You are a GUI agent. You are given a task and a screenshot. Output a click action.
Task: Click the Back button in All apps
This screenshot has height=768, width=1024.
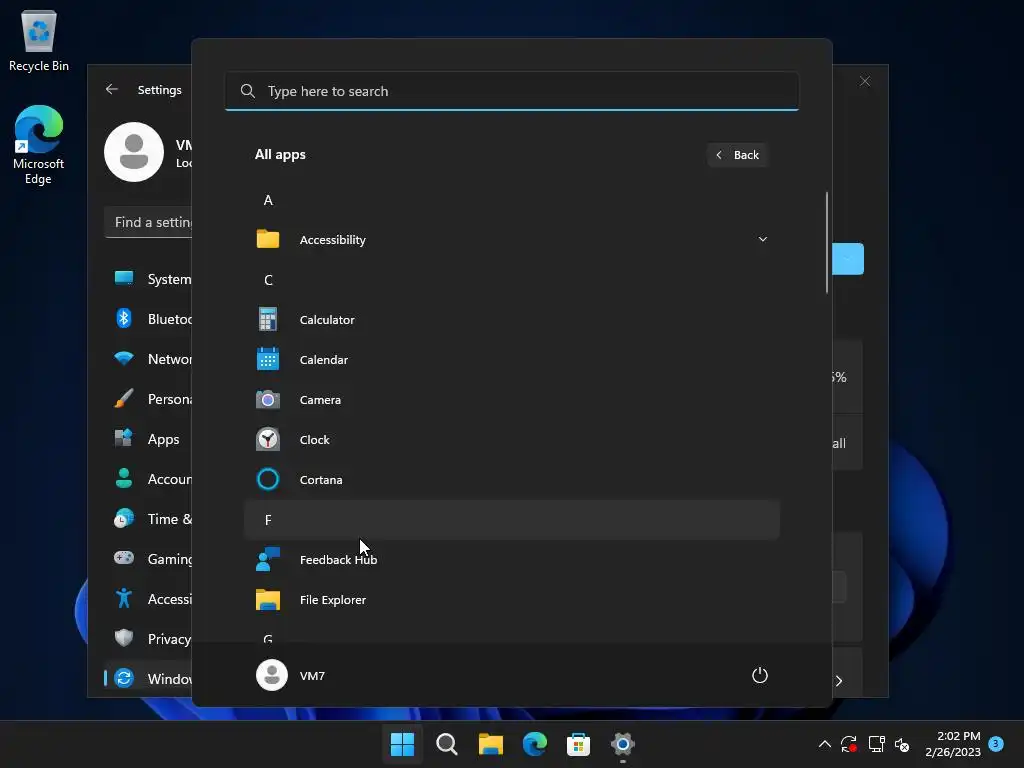pyautogui.click(x=737, y=155)
